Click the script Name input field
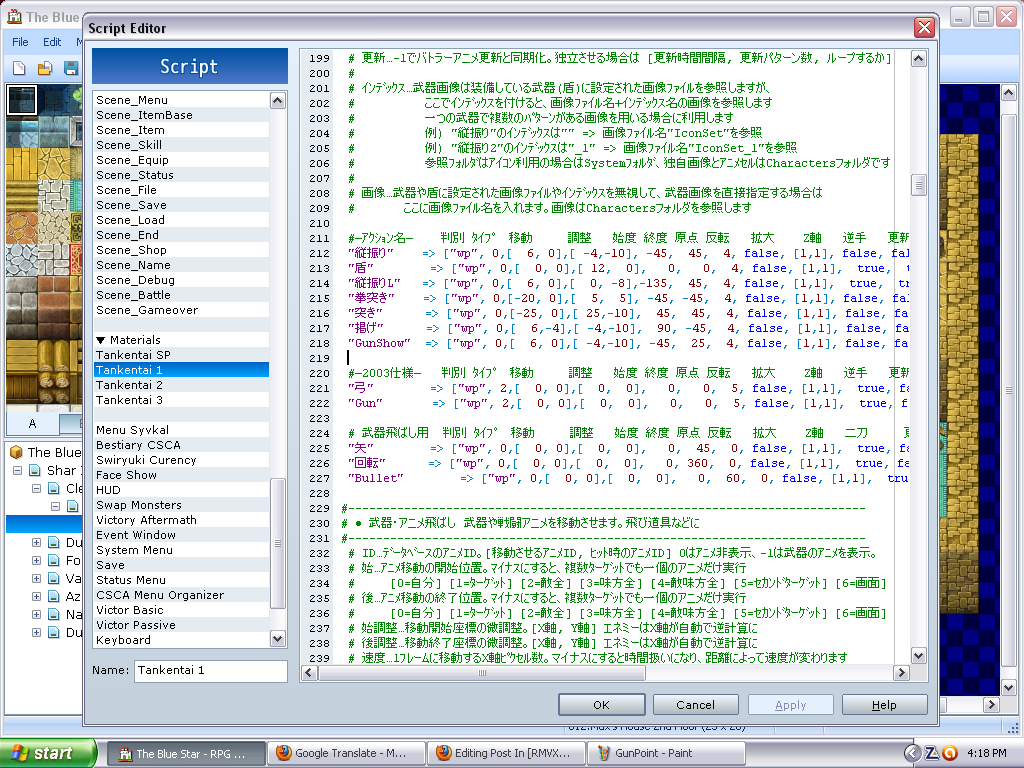 [x=209, y=670]
